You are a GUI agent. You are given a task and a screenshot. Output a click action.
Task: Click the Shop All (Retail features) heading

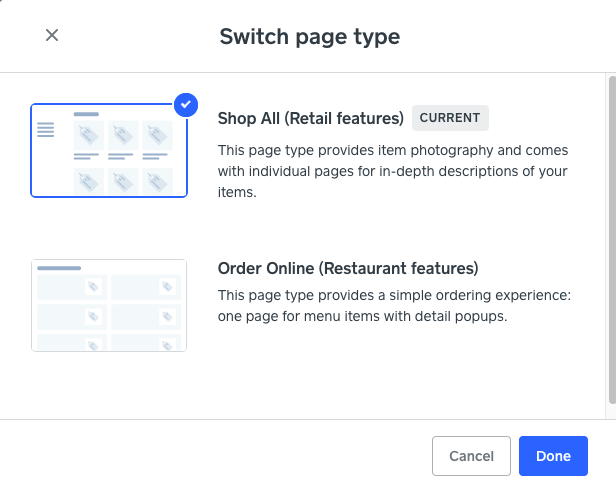311,118
